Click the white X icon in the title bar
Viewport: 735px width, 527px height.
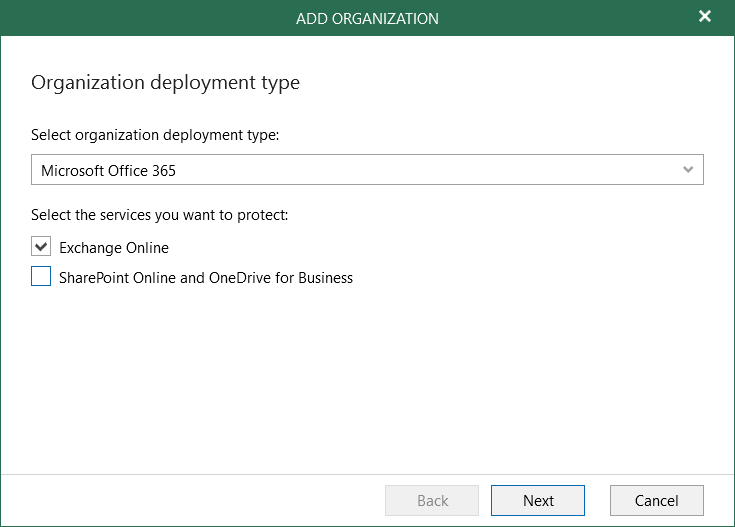click(x=705, y=17)
